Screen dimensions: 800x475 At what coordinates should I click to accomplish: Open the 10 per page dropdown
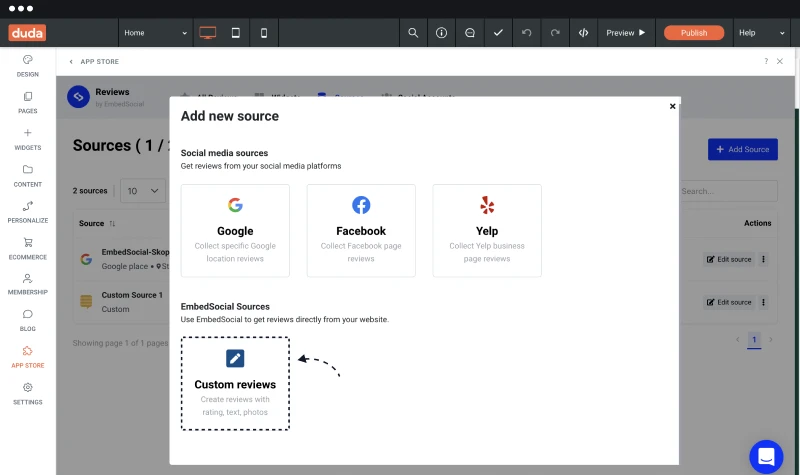pyautogui.click(x=143, y=191)
